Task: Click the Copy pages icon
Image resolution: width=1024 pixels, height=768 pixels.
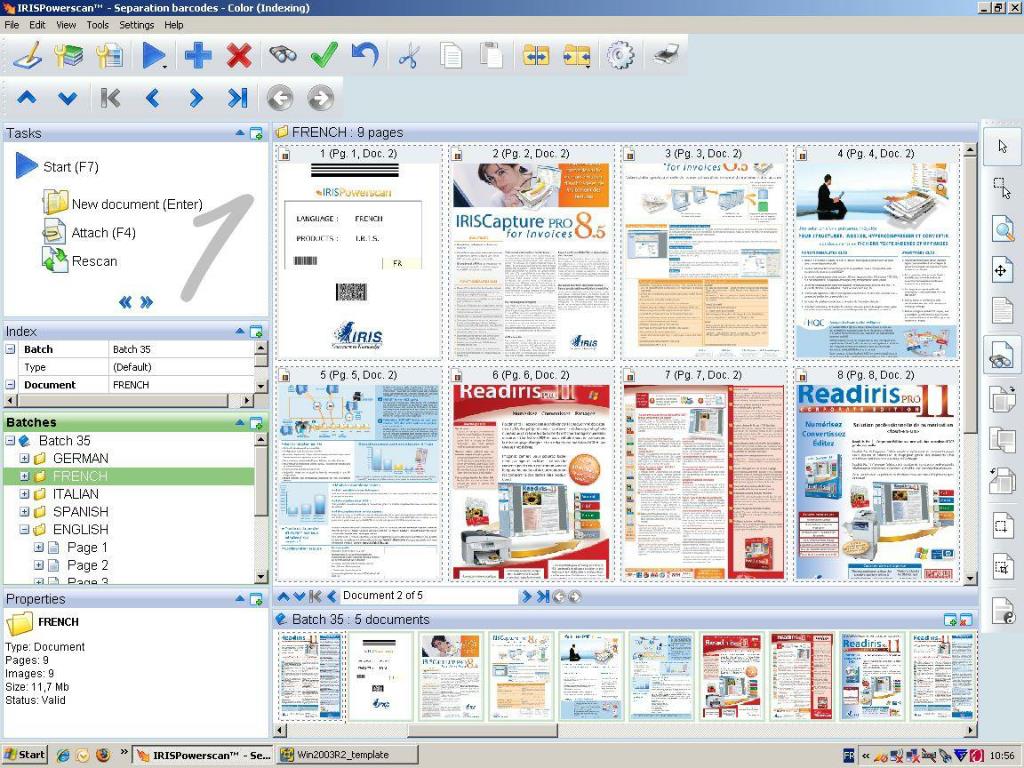Action: point(451,56)
